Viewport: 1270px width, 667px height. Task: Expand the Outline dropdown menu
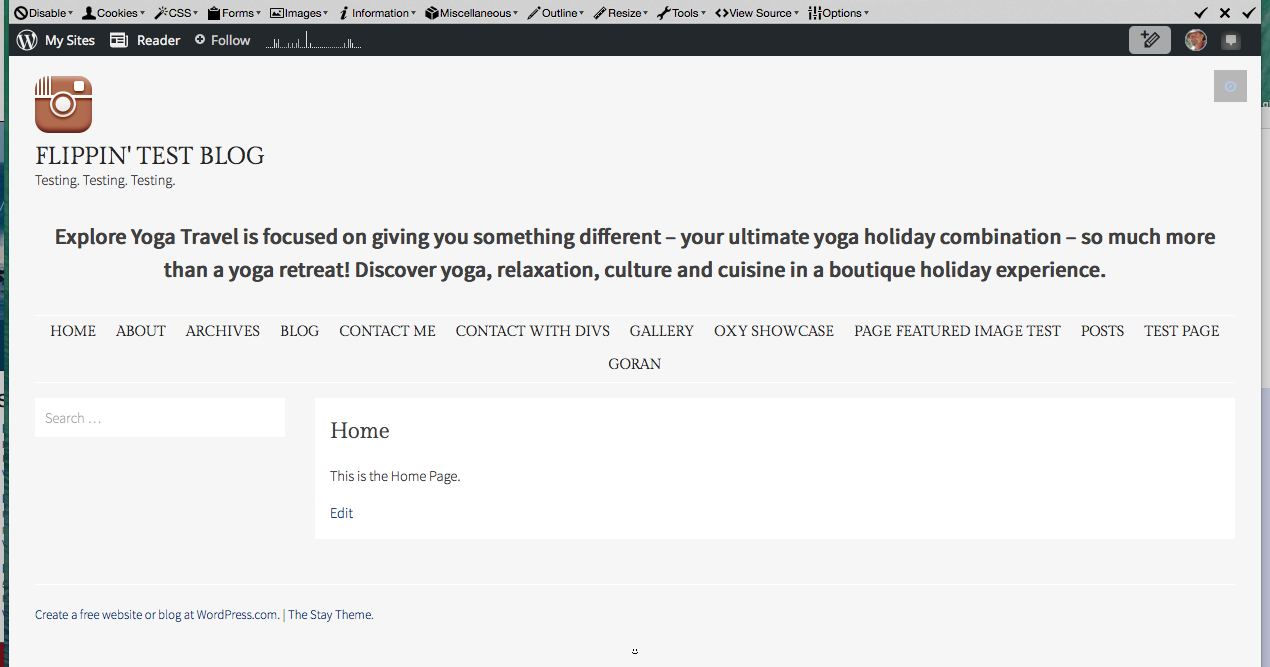(555, 13)
